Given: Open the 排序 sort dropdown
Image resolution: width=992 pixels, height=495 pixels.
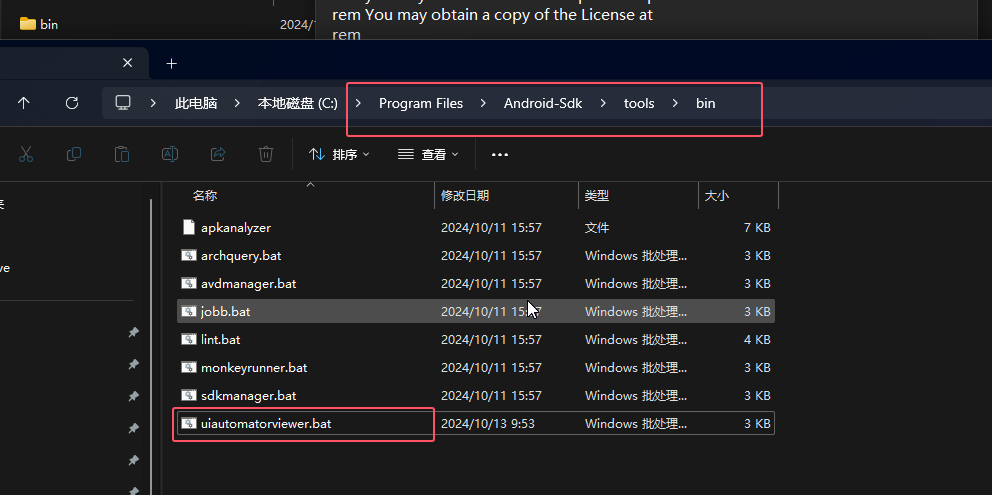Looking at the screenshot, I should pyautogui.click(x=339, y=154).
